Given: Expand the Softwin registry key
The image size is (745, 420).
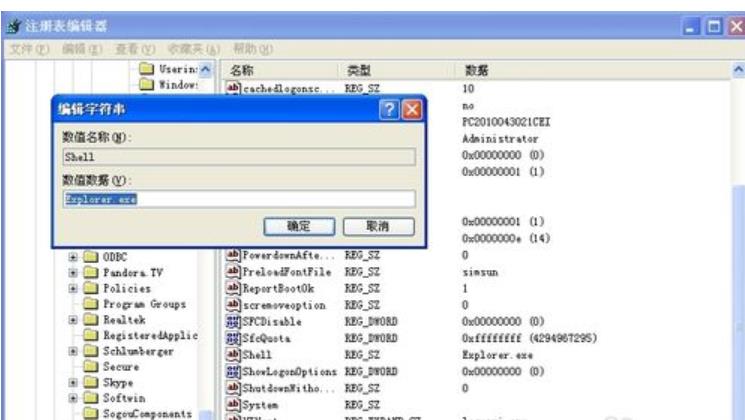Looking at the screenshot, I should 74,397.
